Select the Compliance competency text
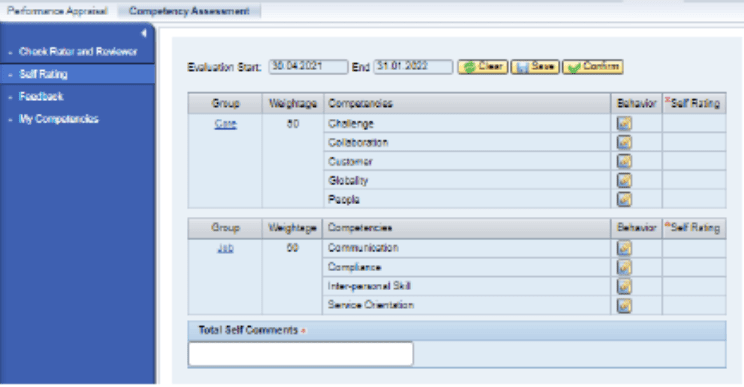Viewport: 744px width, 387px height. 354,267
